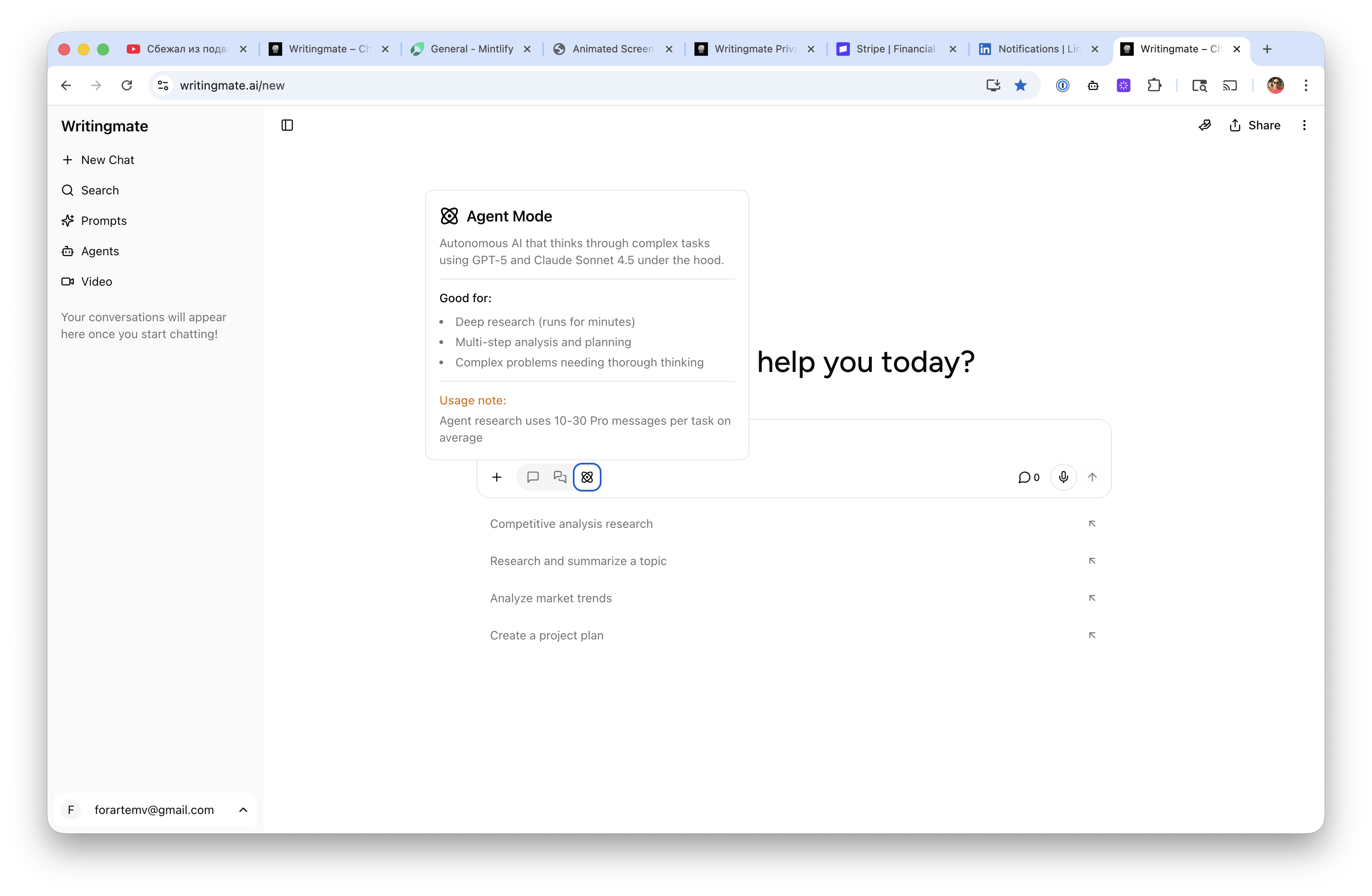Viewport: 1372px width, 896px height.
Task: Open the Video section
Action: 87,281
